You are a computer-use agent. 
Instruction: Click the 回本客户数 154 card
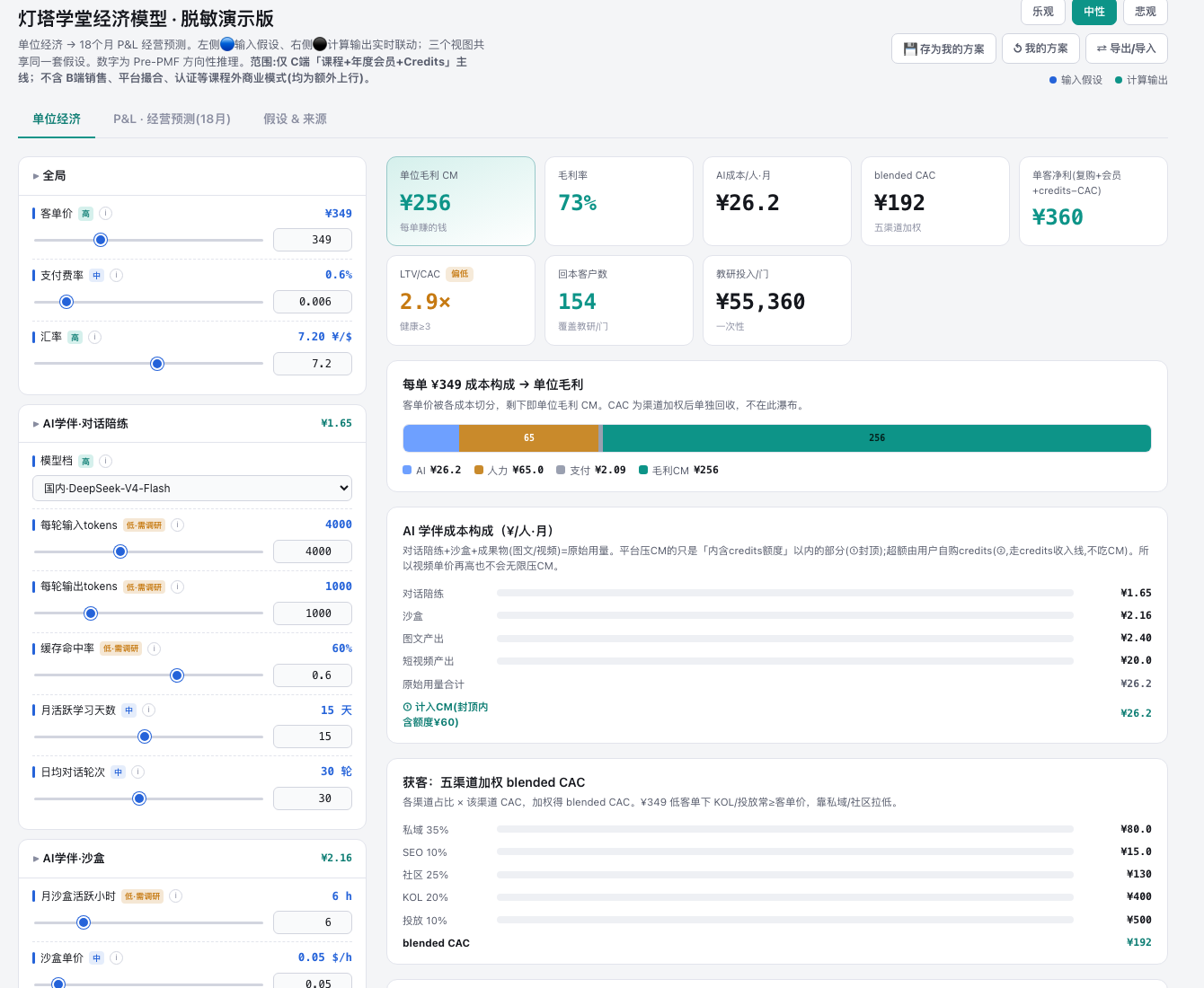tap(619, 300)
